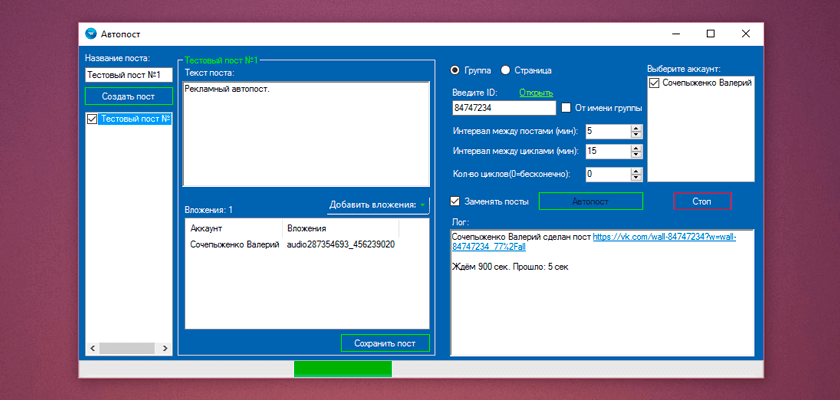Image resolution: width=840 pixels, height=400 pixels.
Task: Click the Интервал между циклами value field
Action: (x=609, y=152)
